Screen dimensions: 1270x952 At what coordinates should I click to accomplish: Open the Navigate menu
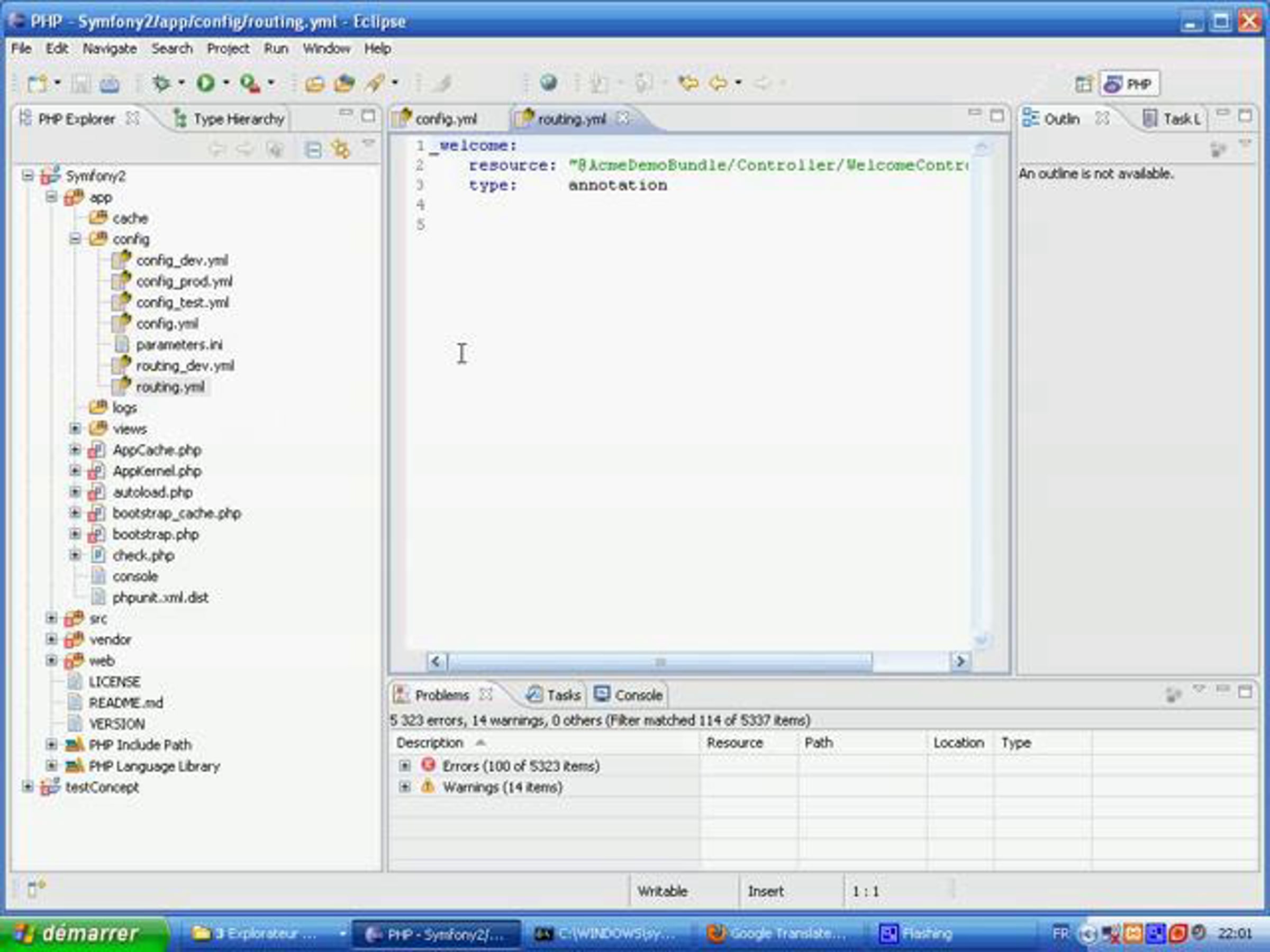point(110,49)
